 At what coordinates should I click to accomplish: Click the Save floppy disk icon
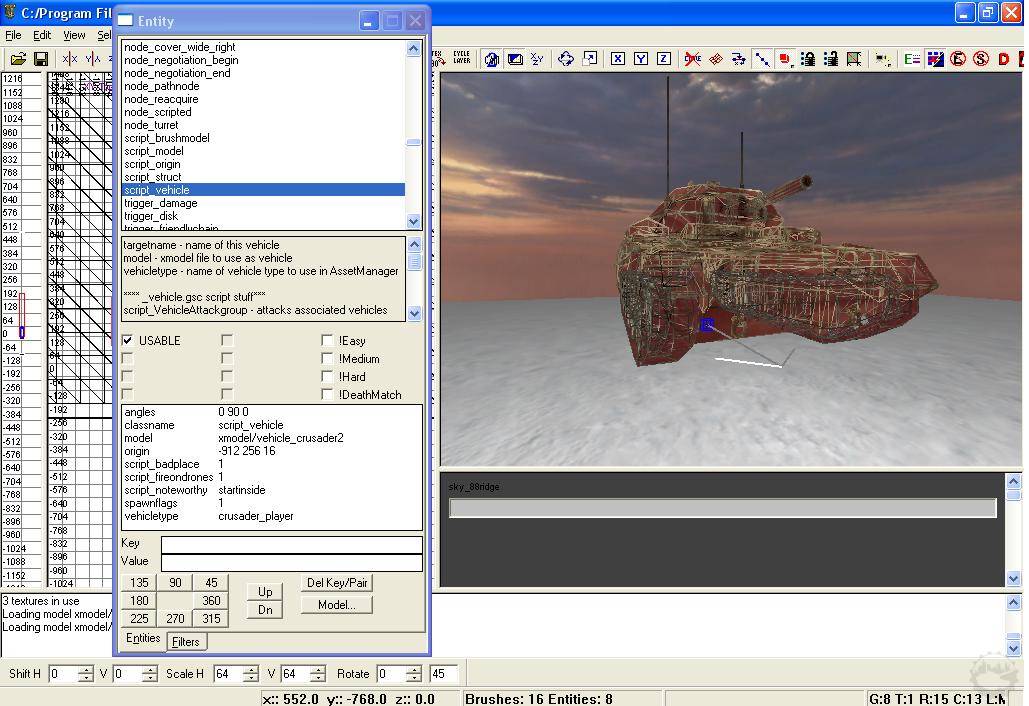(41, 60)
